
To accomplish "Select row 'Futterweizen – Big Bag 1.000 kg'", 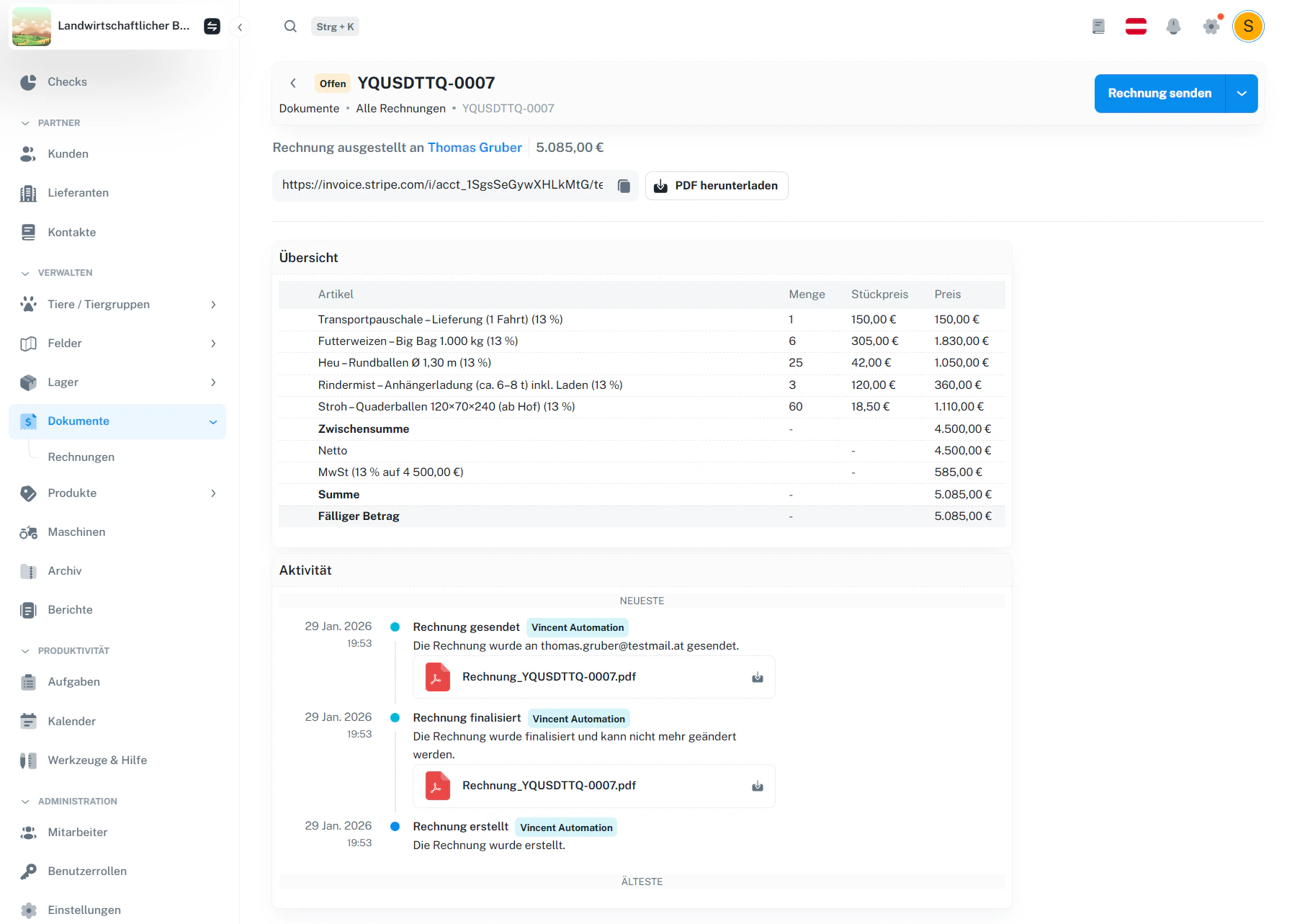I will click(x=642, y=341).
